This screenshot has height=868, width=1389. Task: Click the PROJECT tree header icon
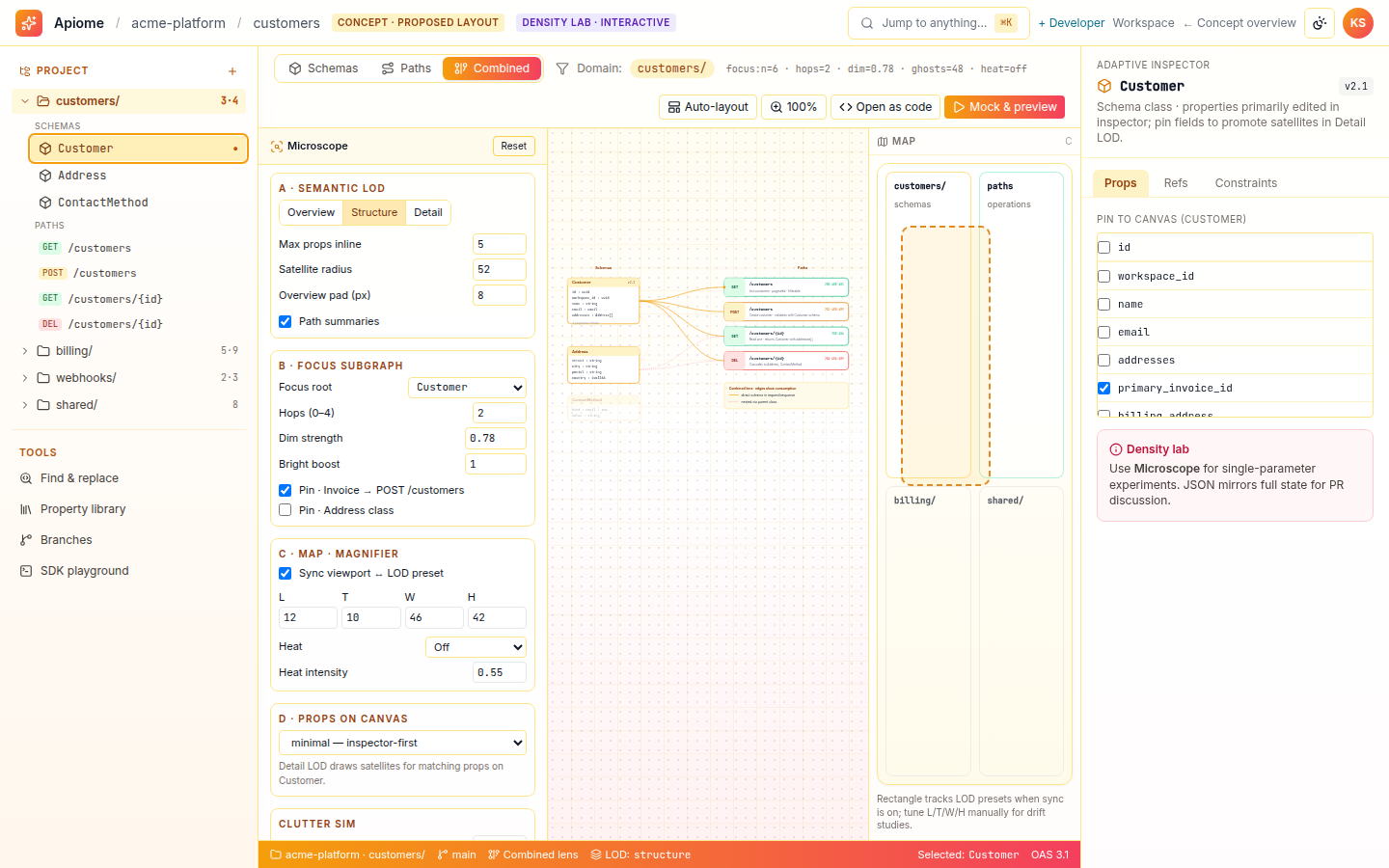point(25,71)
